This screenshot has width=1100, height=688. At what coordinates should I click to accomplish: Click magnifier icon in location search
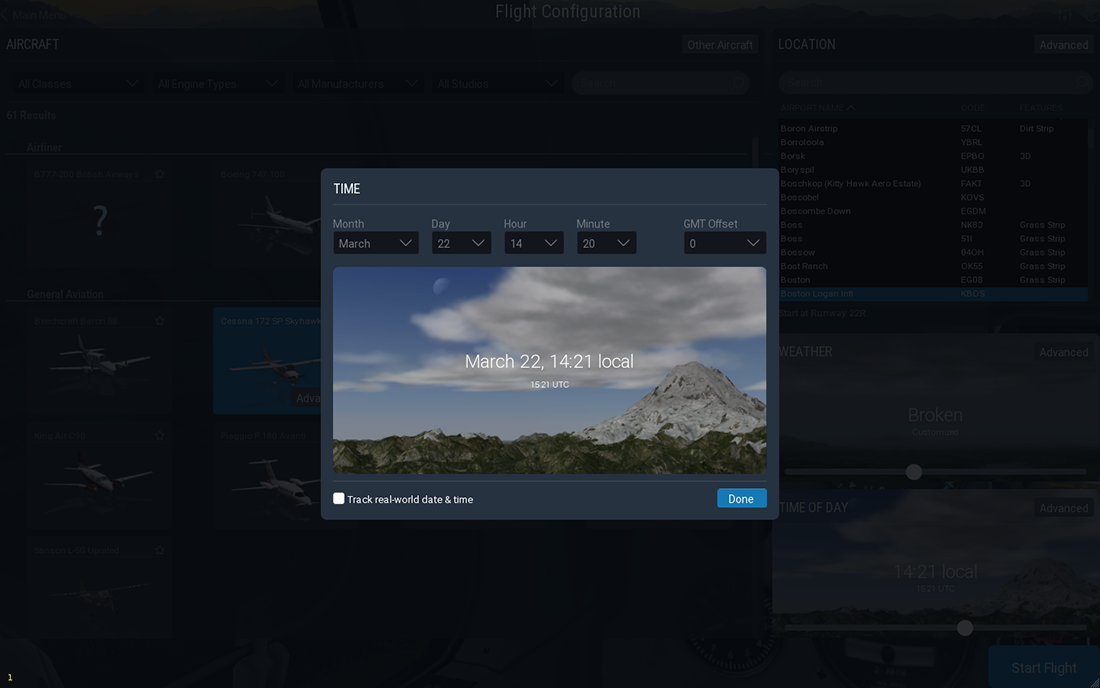[x=1081, y=83]
